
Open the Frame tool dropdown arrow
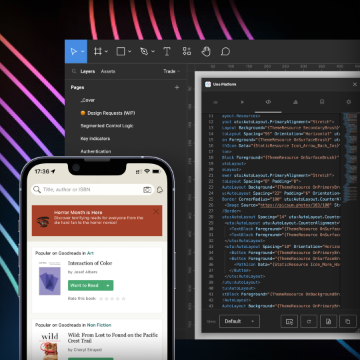tap(106, 52)
